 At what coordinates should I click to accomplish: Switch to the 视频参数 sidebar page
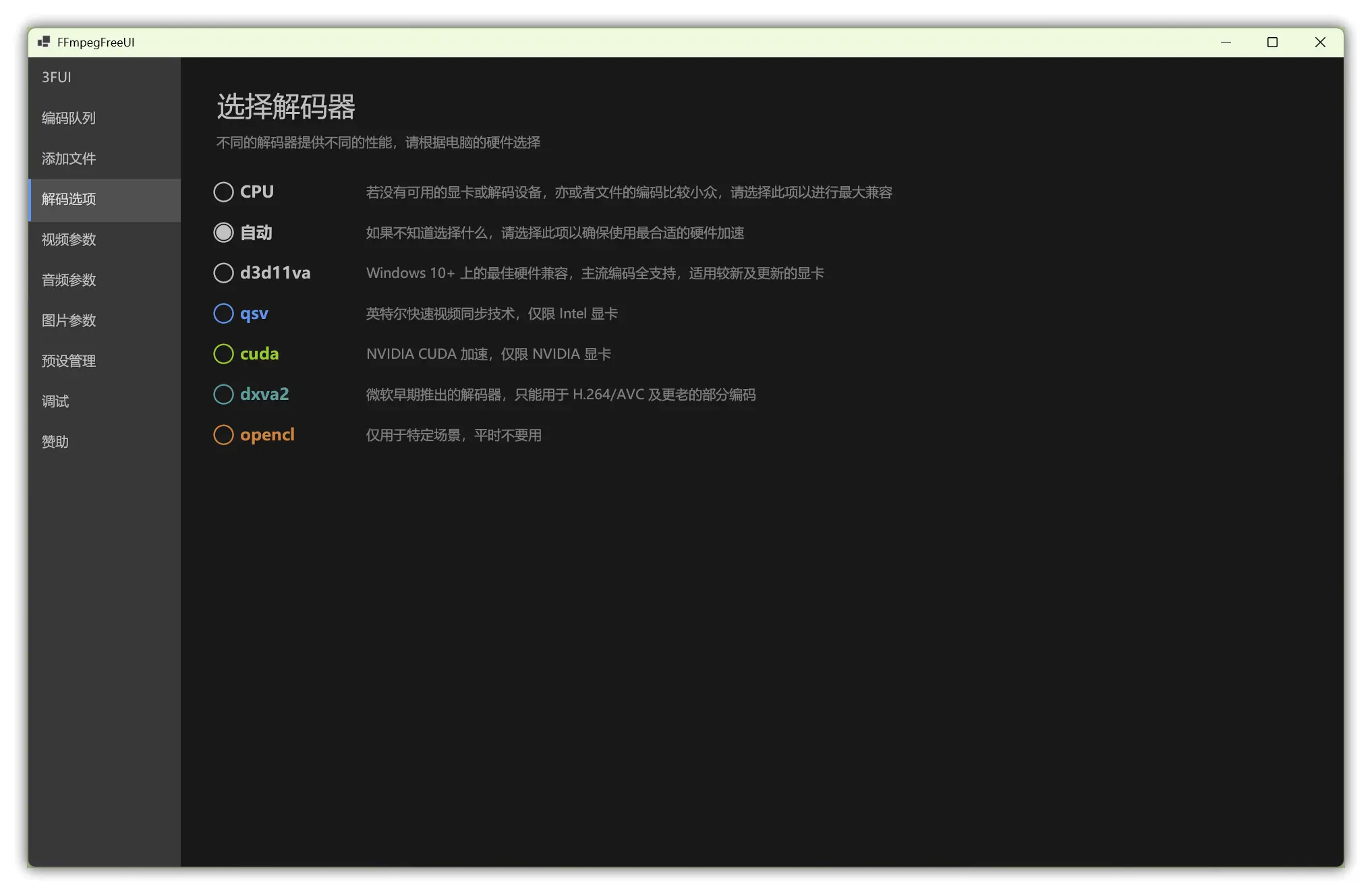click(105, 239)
